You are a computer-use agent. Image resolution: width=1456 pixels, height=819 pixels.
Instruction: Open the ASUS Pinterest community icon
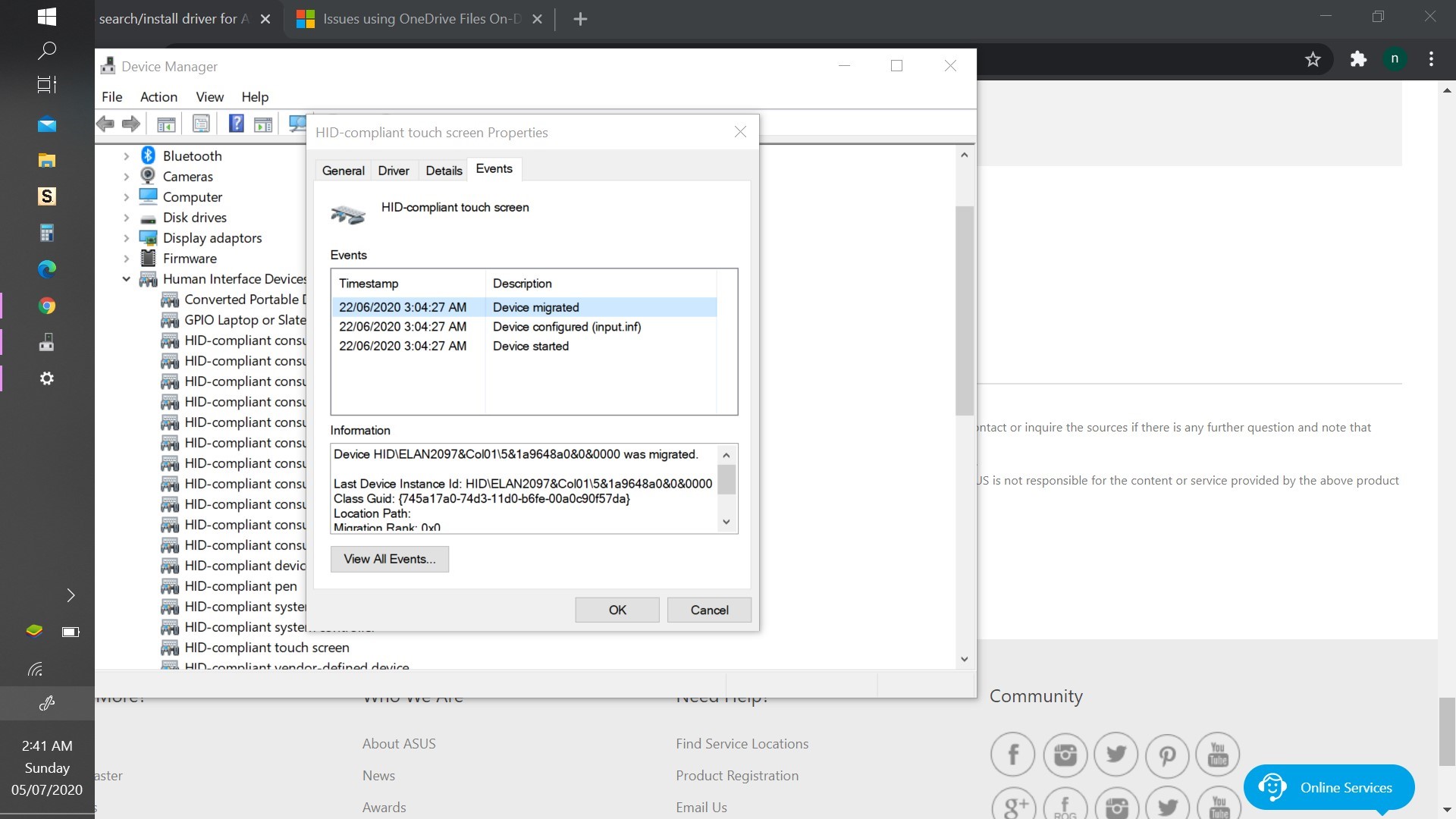tap(1166, 755)
